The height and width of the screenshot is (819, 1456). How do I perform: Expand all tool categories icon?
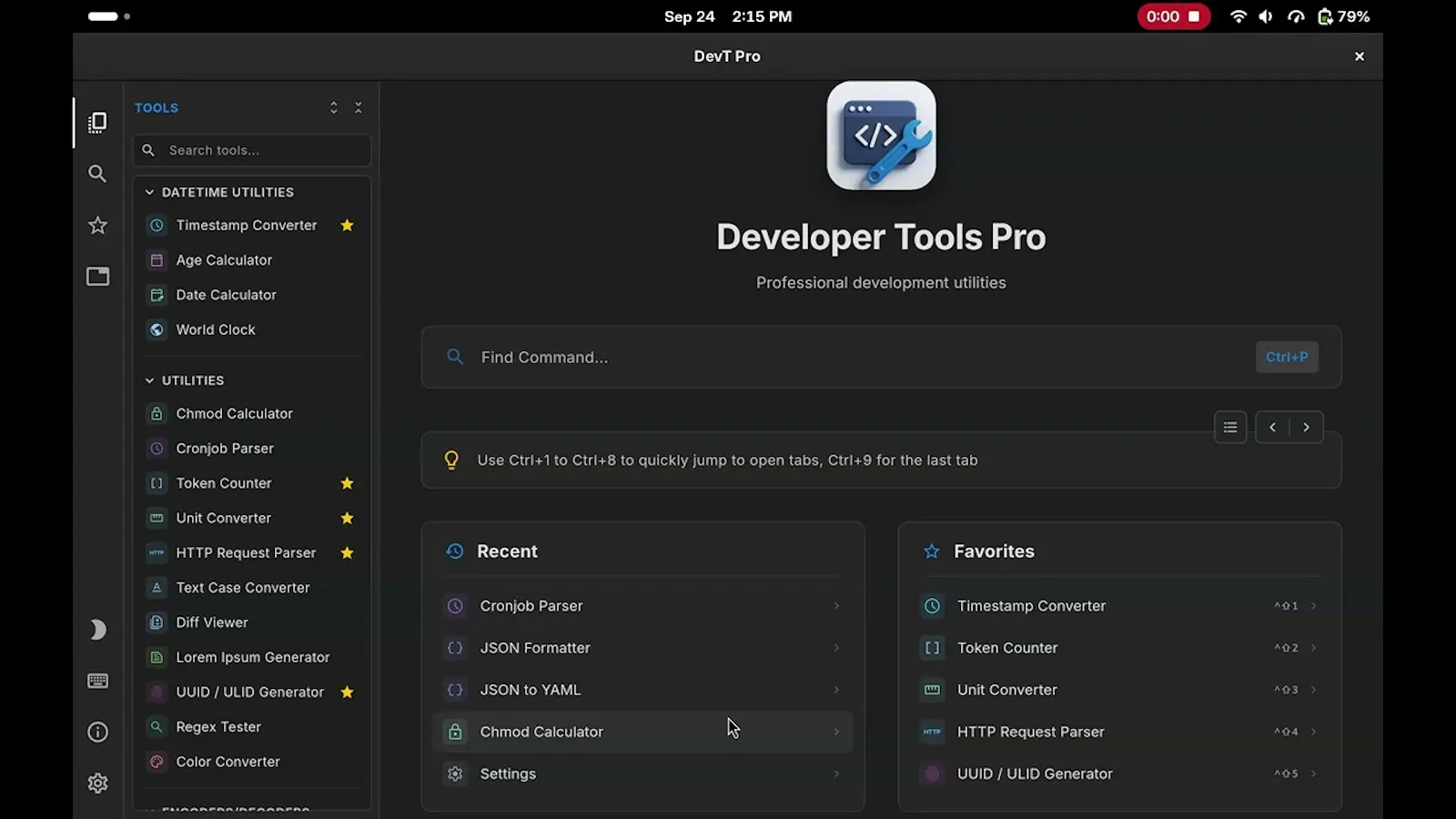point(334,107)
